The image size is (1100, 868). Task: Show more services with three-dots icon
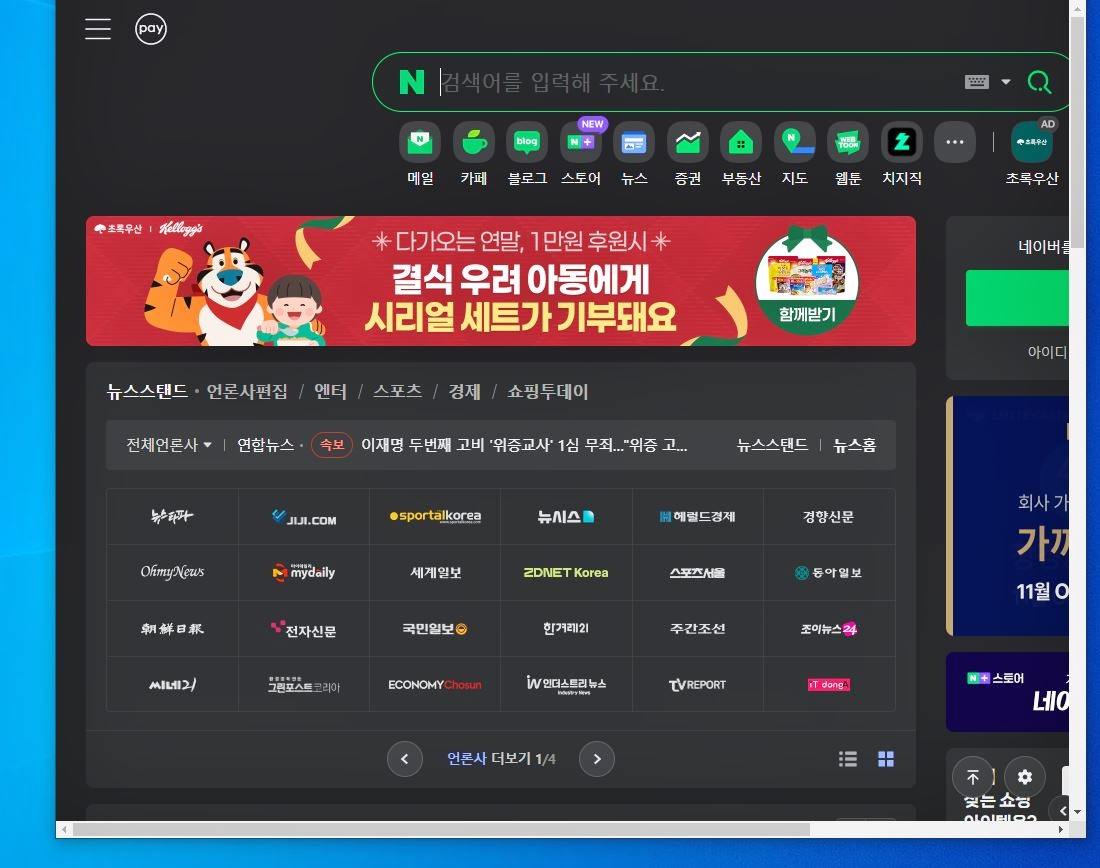[x=955, y=142]
